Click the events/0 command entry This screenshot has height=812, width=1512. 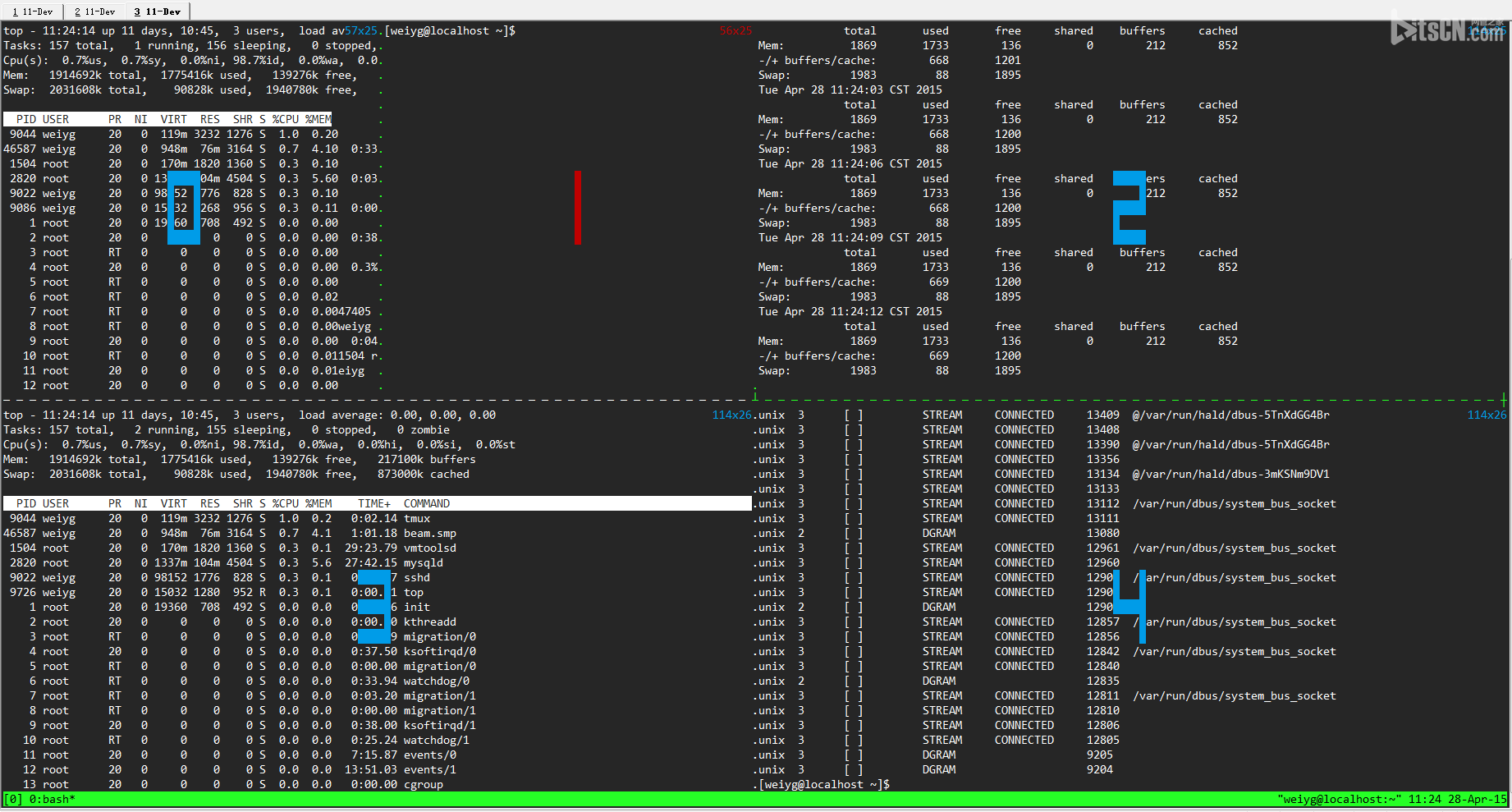(430, 755)
